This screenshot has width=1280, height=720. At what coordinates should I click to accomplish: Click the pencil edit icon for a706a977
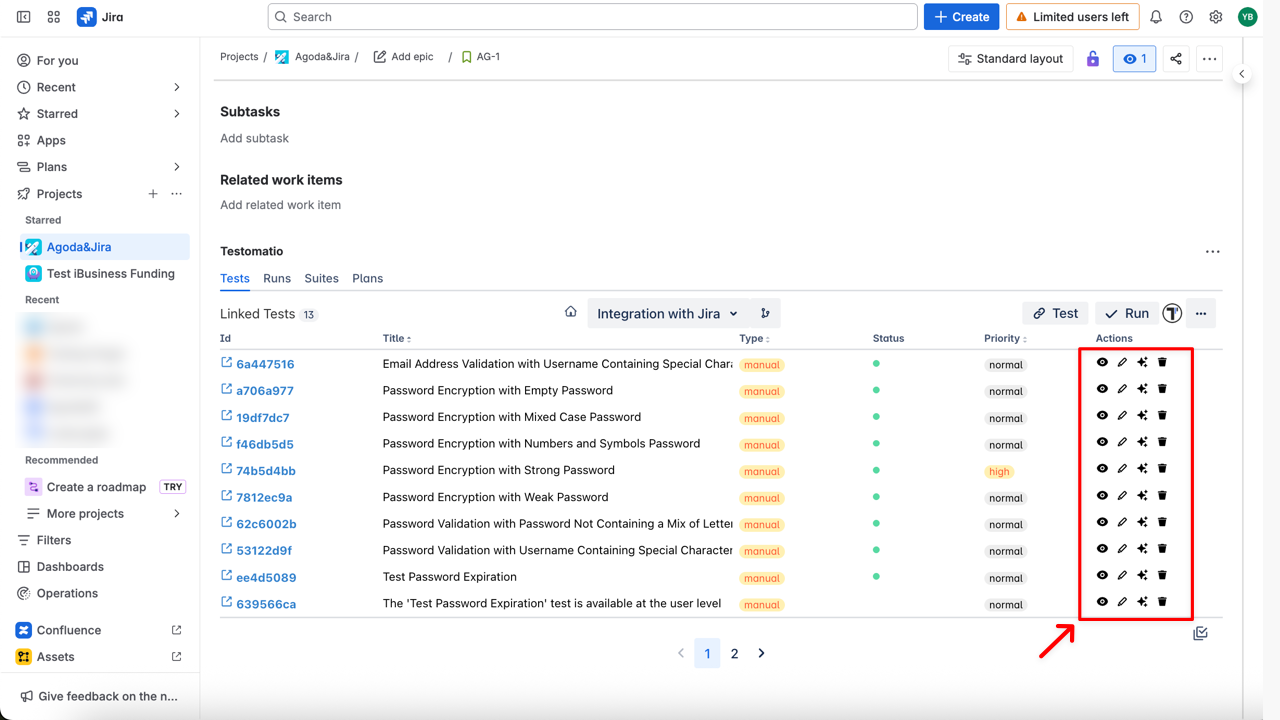(x=1122, y=389)
